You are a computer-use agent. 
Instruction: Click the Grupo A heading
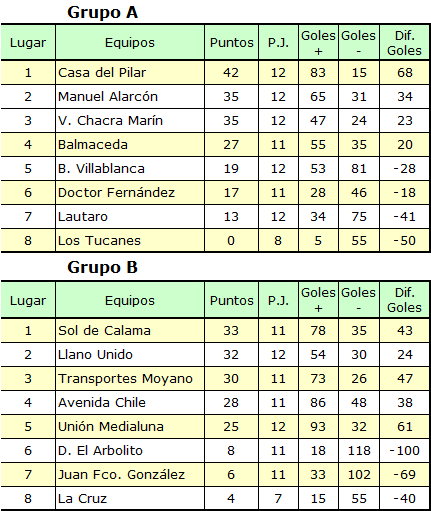(x=102, y=13)
